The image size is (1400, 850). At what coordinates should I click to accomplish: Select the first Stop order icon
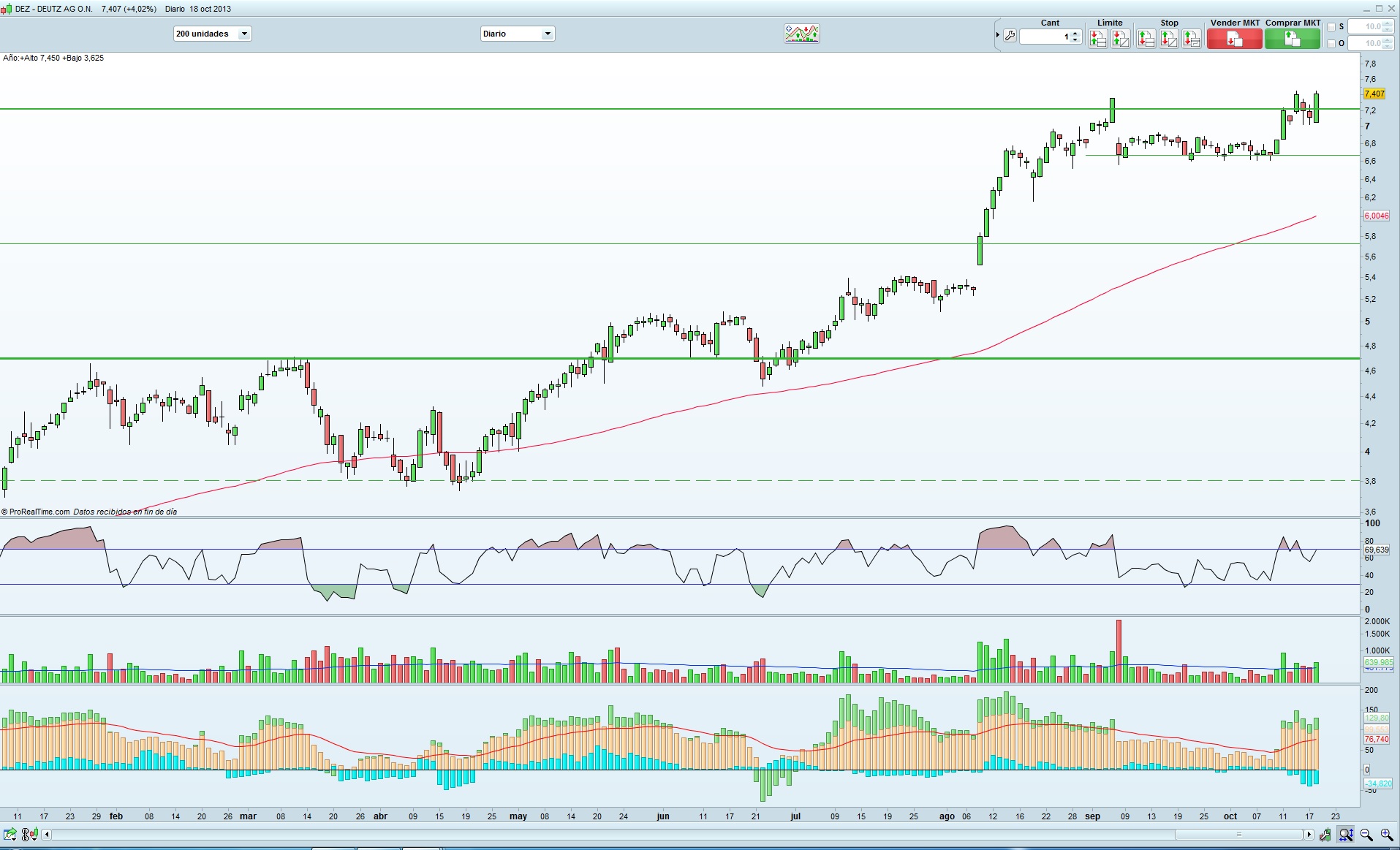(x=1146, y=37)
